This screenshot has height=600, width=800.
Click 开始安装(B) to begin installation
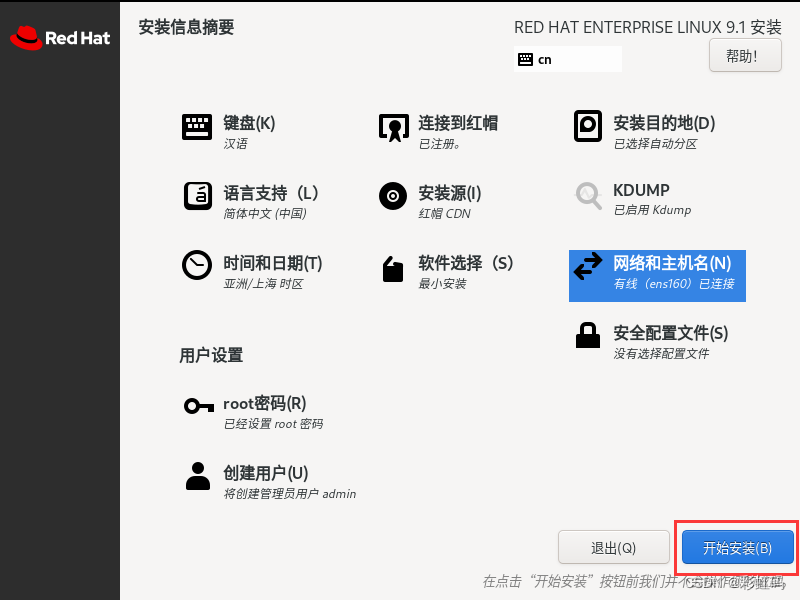(737, 547)
